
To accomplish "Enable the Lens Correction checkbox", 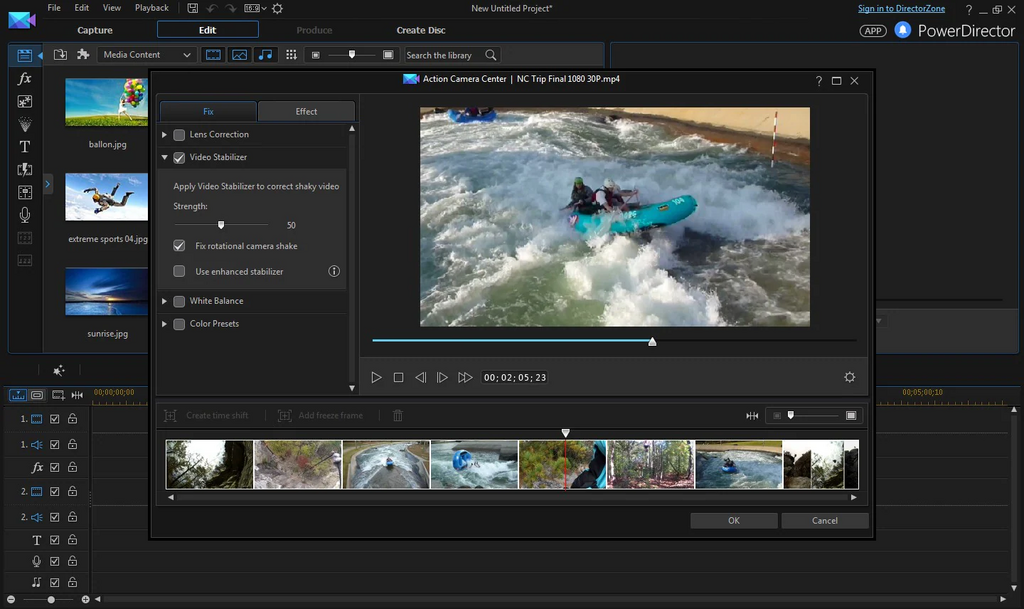I will pyautogui.click(x=179, y=135).
